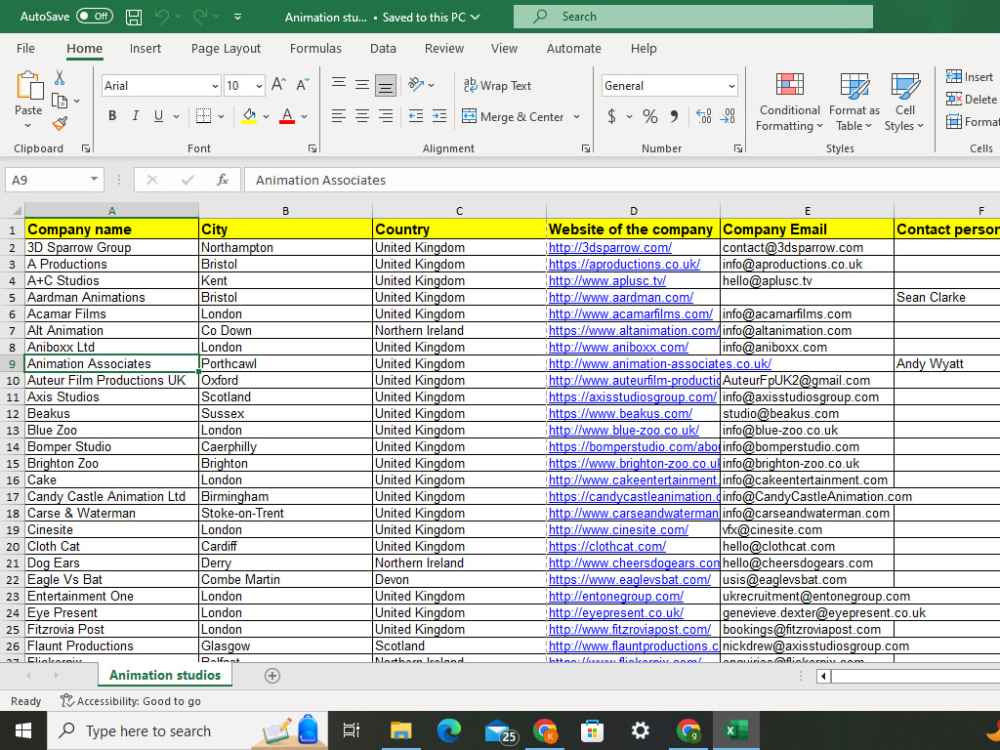Viewport: 1000px width, 750px height.
Task: Toggle Wrap Text for the cell
Action: 497,85
